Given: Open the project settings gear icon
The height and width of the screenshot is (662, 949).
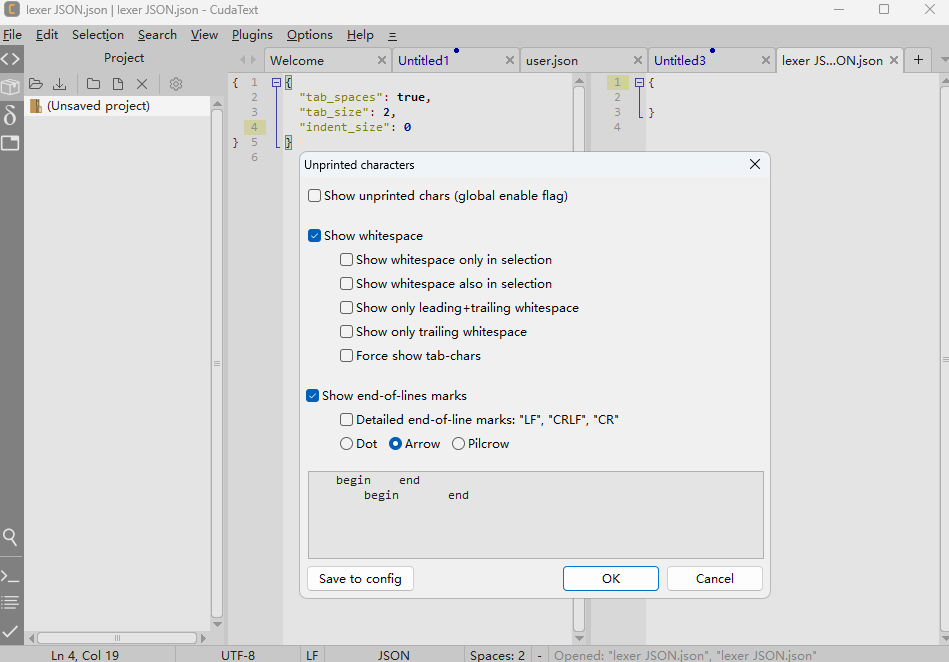Looking at the screenshot, I should click(176, 84).
